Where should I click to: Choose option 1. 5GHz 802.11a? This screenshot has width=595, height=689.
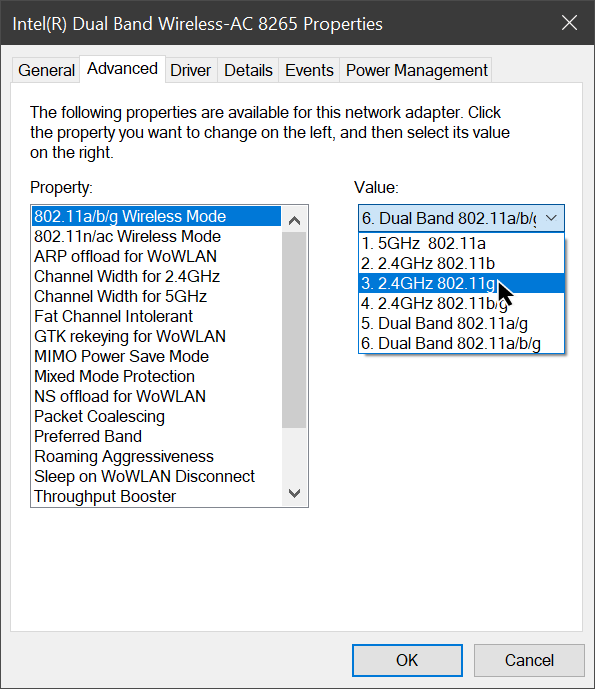tap(461, 243)
